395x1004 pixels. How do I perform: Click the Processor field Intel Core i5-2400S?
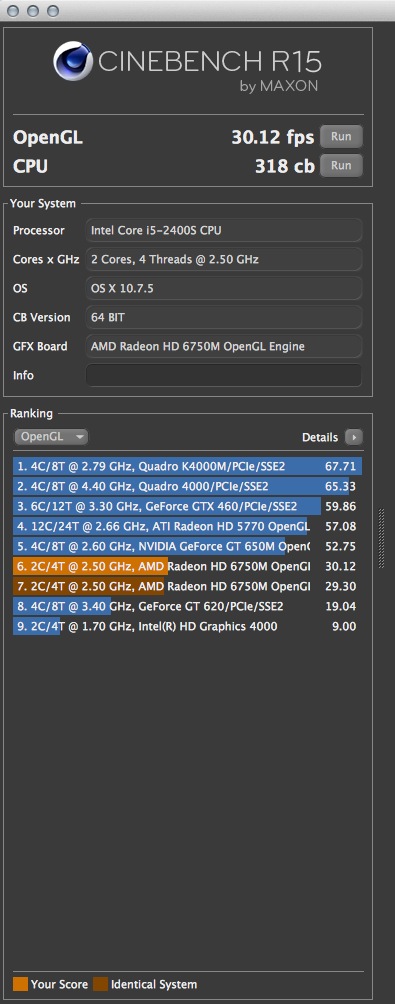coord(224,231)
